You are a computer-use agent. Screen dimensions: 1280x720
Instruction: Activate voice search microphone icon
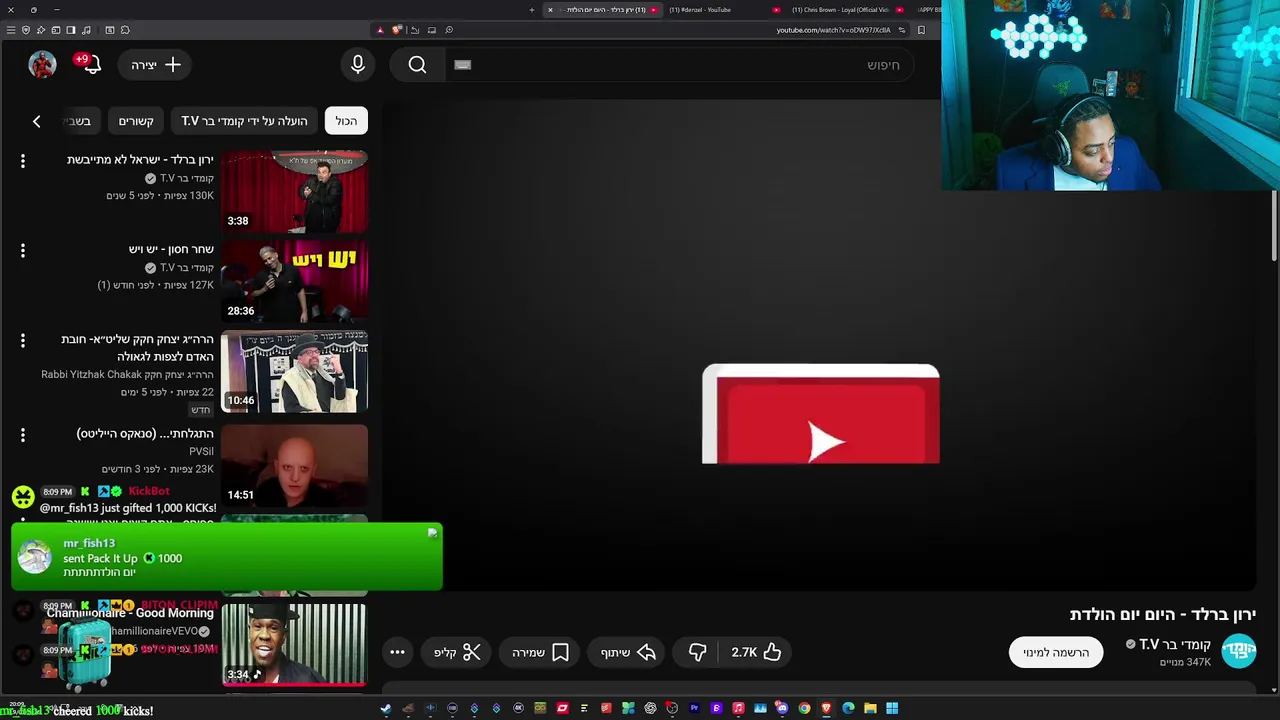pyautogui.click(x=358, y=65)
